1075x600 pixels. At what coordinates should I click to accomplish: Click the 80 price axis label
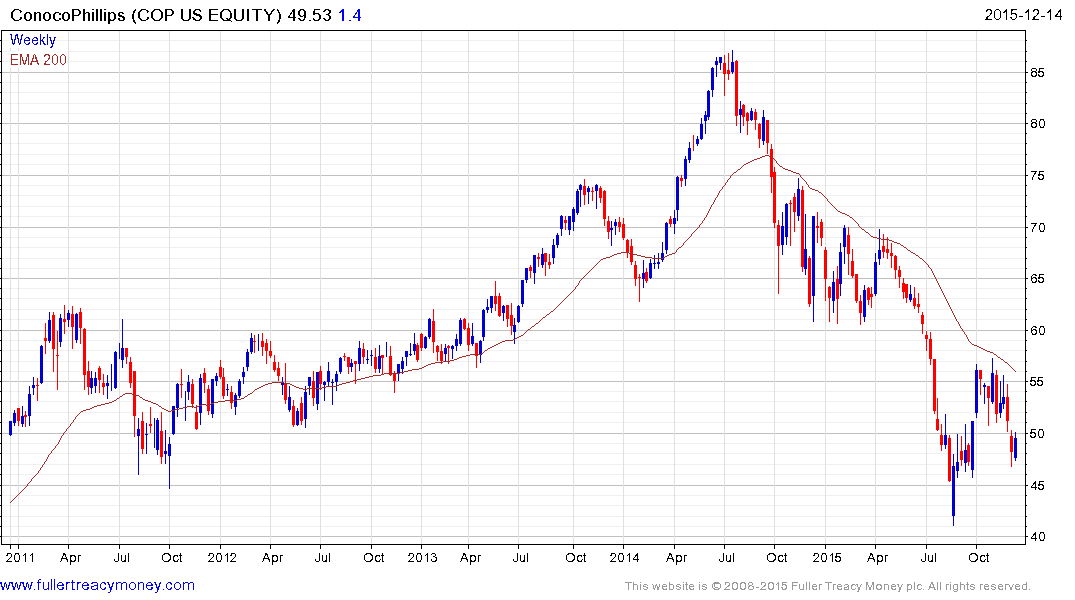coord(1037,124)
